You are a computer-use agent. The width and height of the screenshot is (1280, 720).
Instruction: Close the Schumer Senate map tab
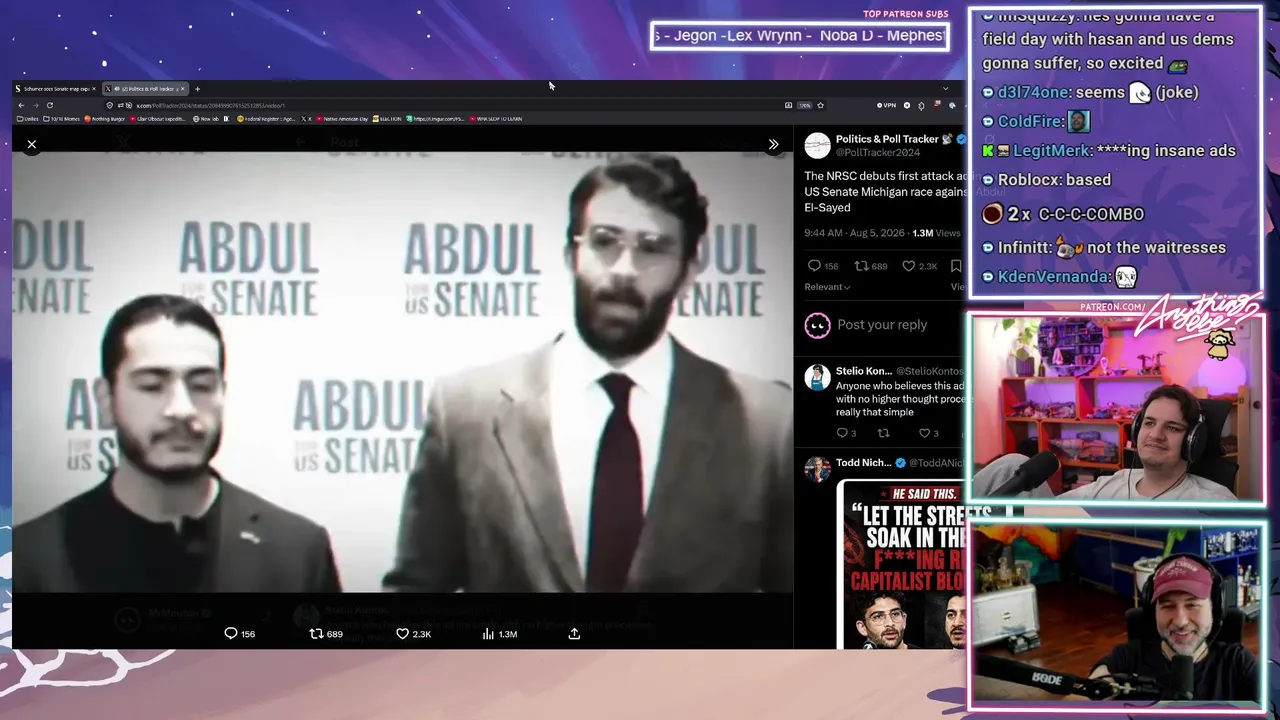[x=92, y=89]
